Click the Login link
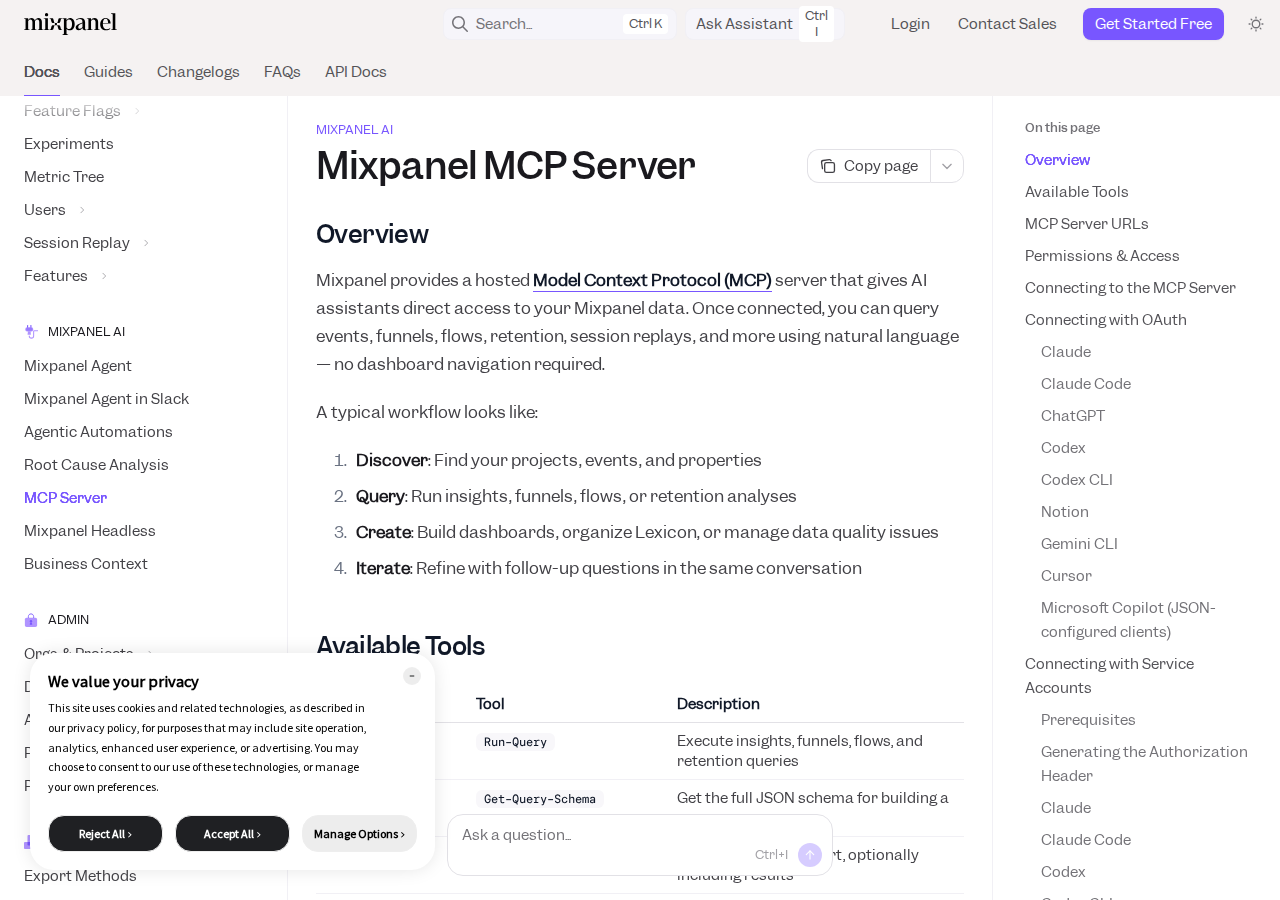The image size is (1280, 900). [910, 24]
